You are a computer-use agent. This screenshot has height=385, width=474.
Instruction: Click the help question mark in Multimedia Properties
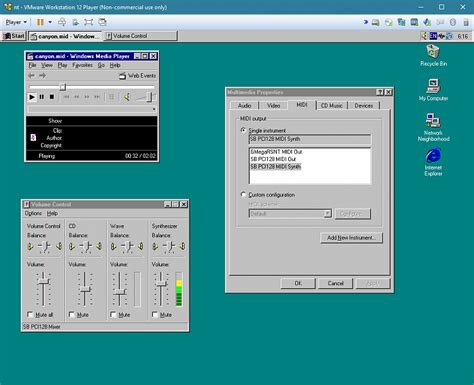click(x=380, y=92)
